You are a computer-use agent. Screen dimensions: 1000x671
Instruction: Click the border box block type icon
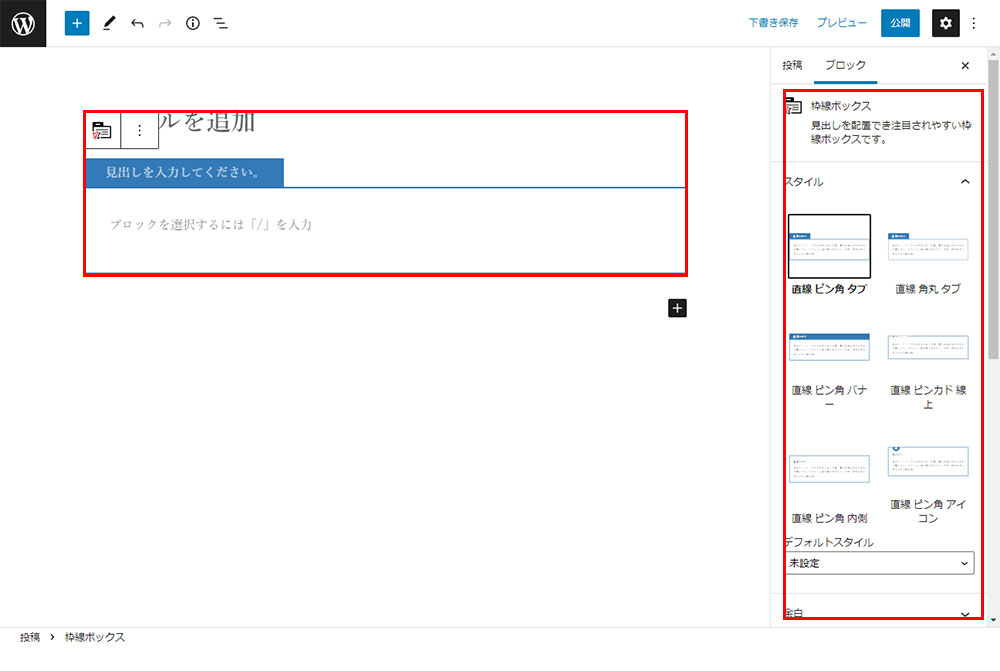tap(102, 130)
